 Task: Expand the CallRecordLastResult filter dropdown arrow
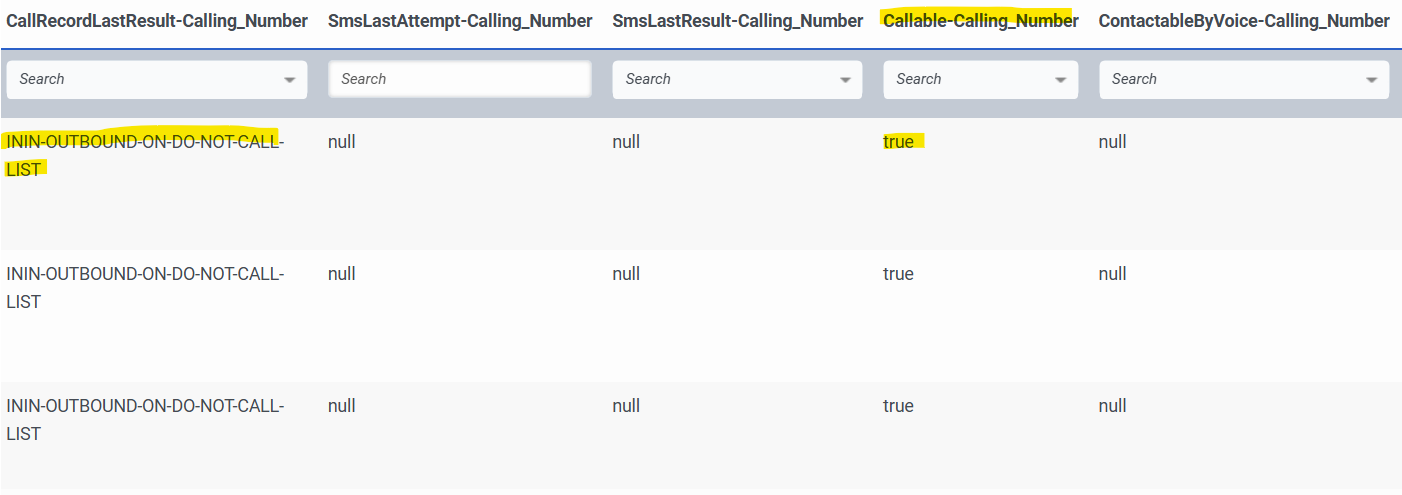[290, 80]
